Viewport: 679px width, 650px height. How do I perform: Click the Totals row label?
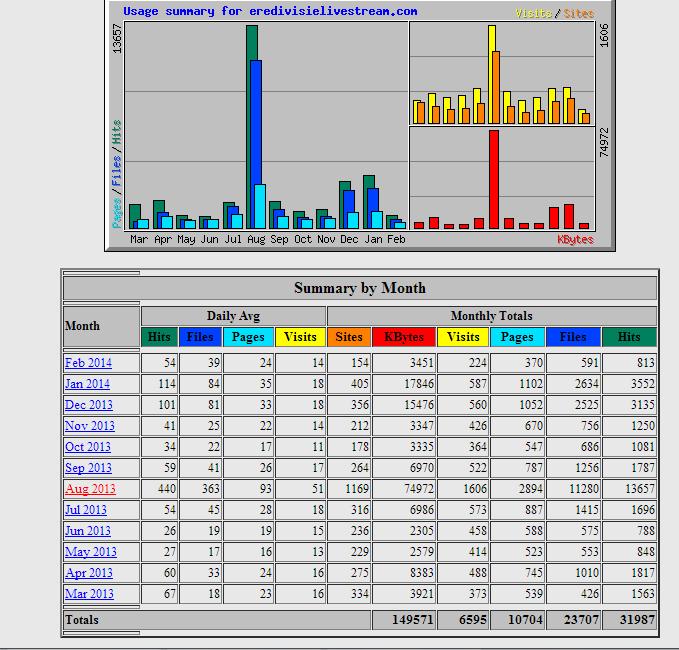point(82,620)
